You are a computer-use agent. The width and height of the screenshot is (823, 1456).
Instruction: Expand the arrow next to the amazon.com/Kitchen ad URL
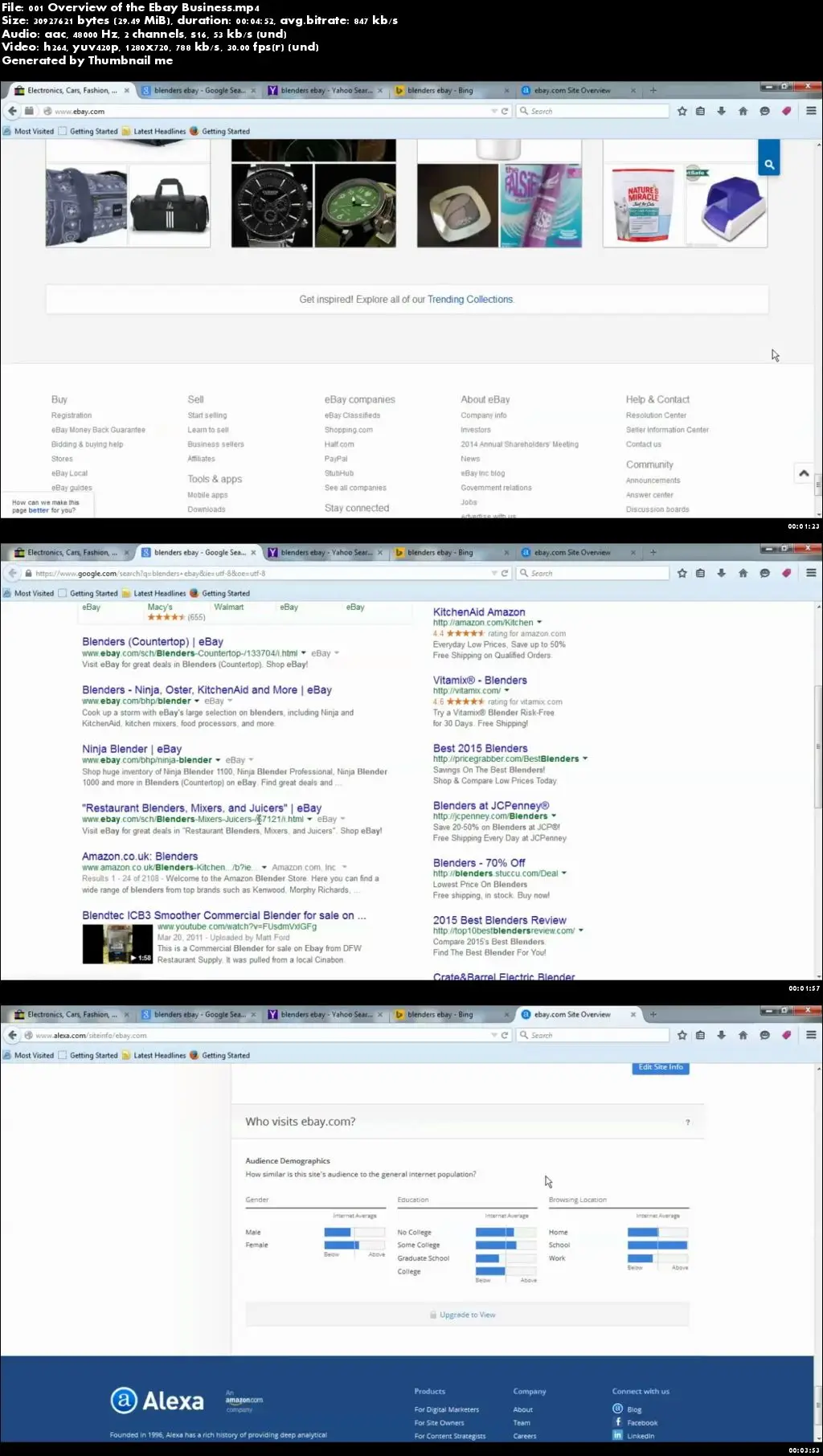538,622
